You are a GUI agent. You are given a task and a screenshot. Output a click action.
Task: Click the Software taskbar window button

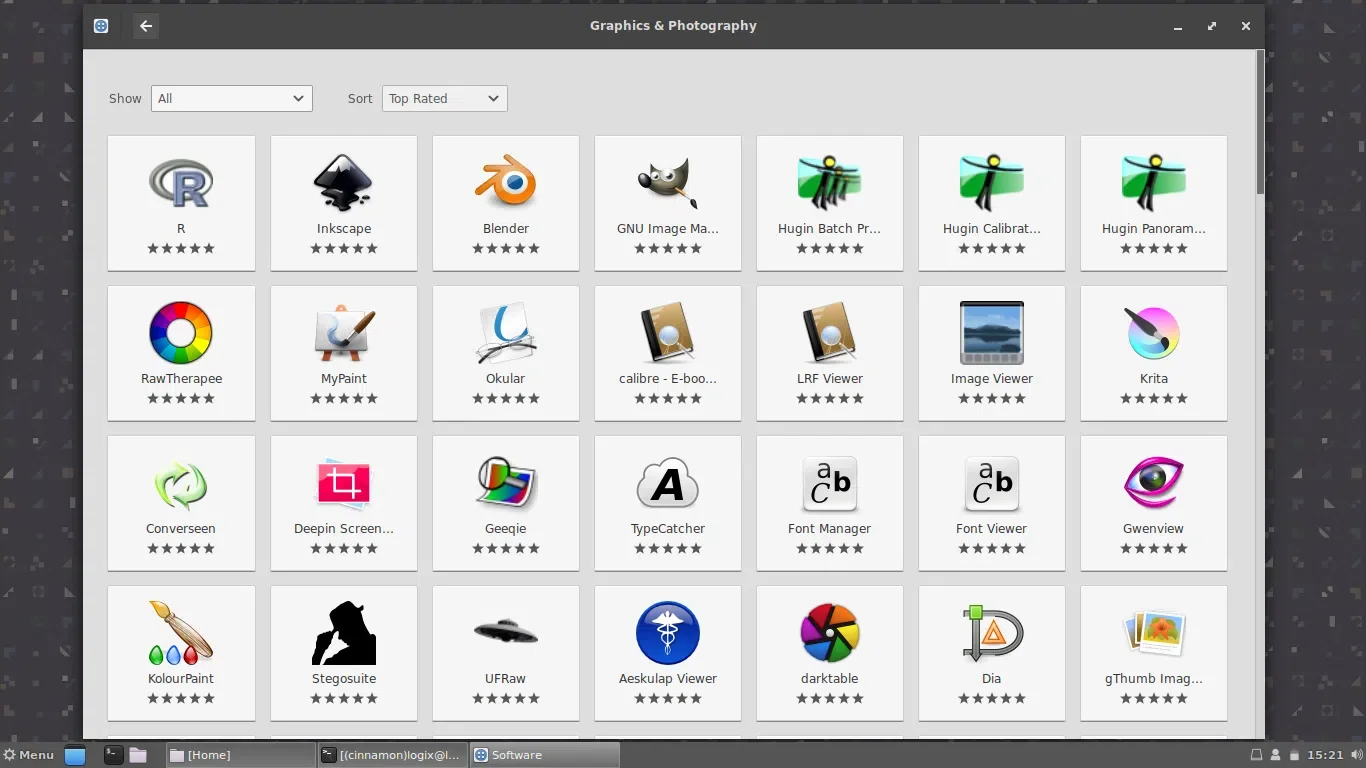pos(545,755)
